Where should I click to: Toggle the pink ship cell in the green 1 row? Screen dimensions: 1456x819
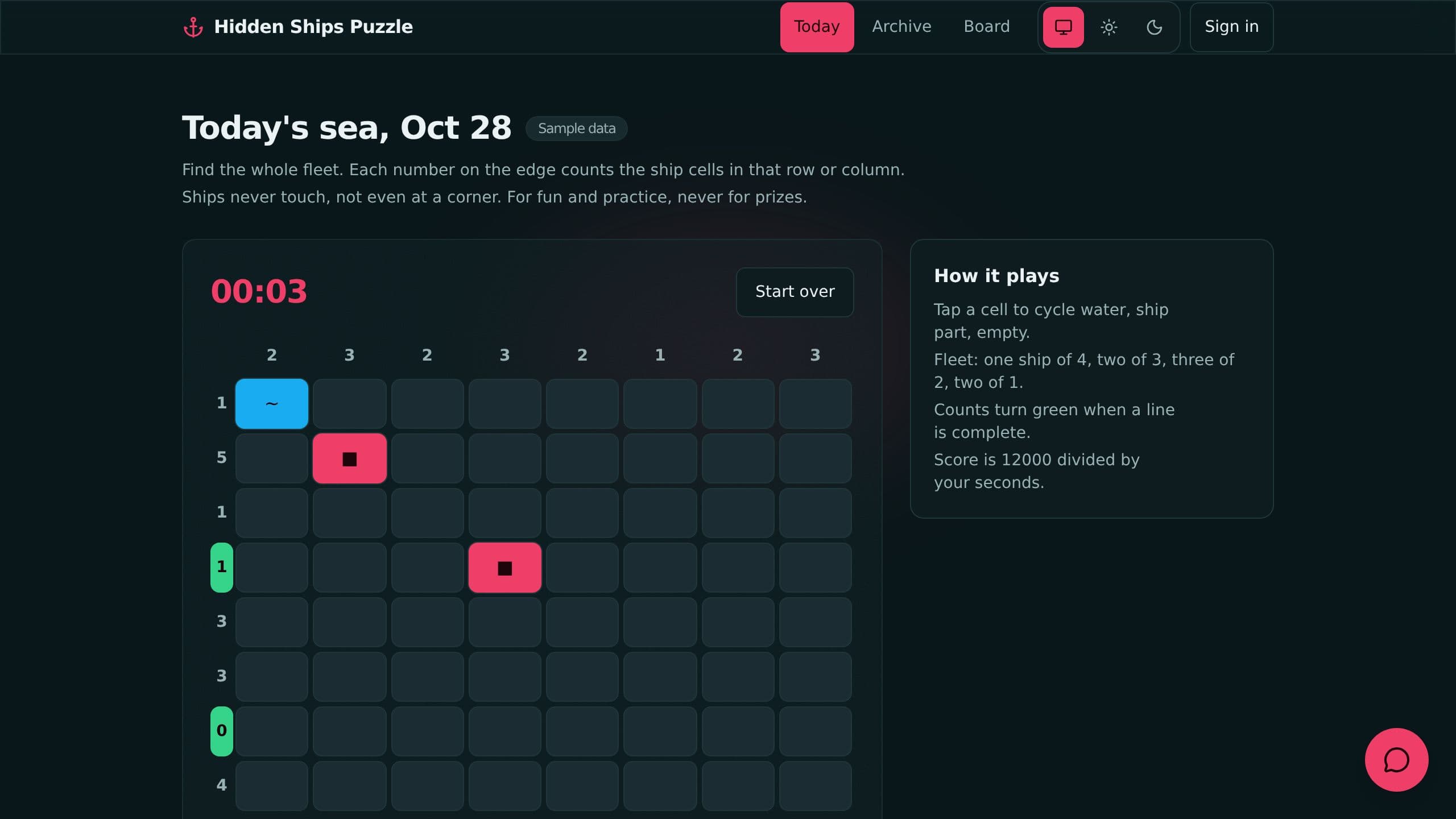pyautogui.click(x=504, y=567)
